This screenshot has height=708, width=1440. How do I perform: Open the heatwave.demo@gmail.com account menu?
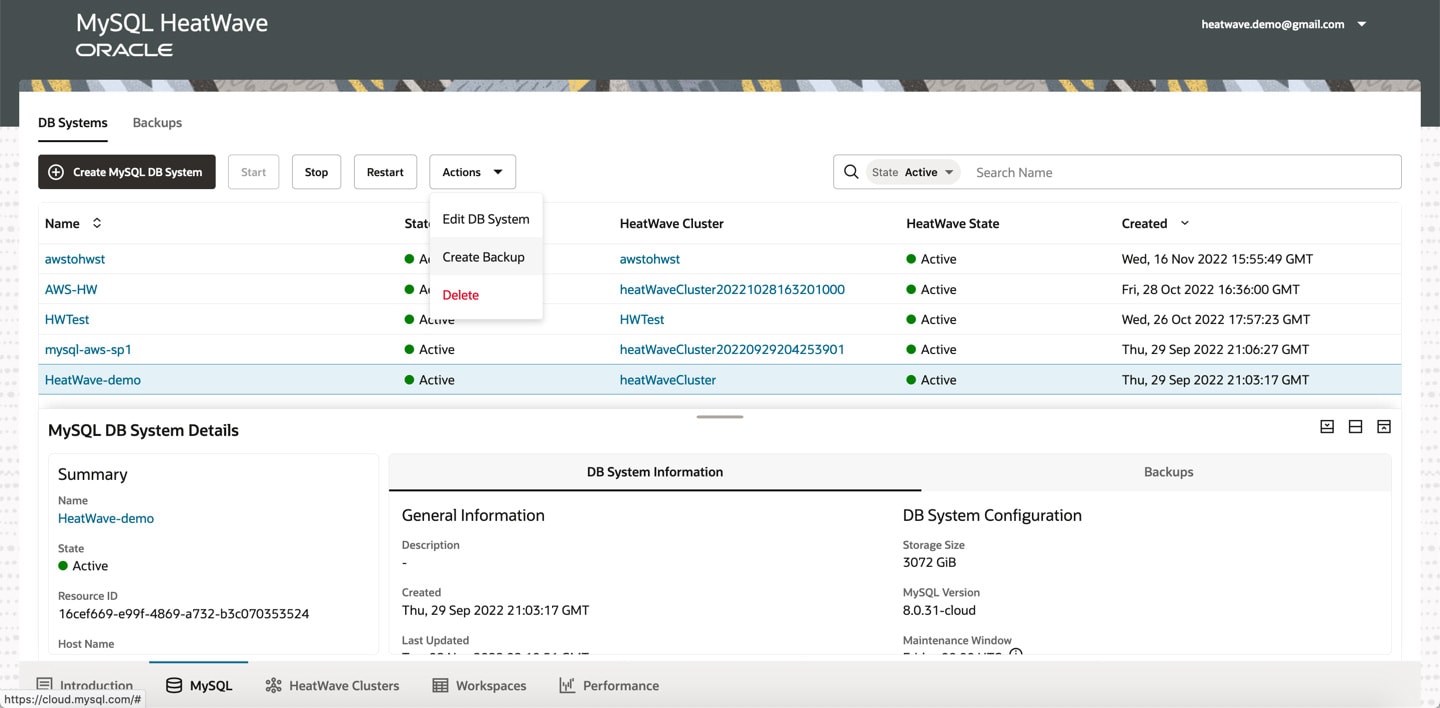(1283, 24)
